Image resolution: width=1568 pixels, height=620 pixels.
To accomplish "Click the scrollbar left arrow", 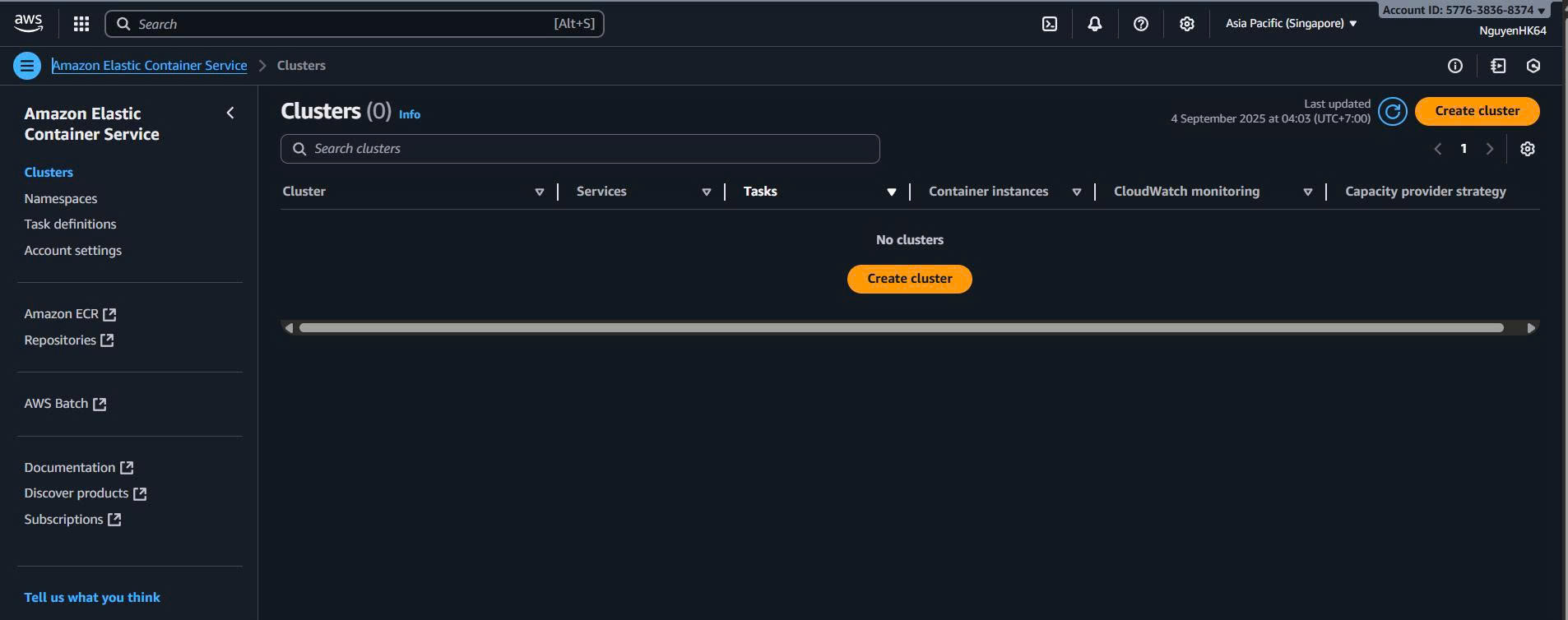I will [288, 328].
